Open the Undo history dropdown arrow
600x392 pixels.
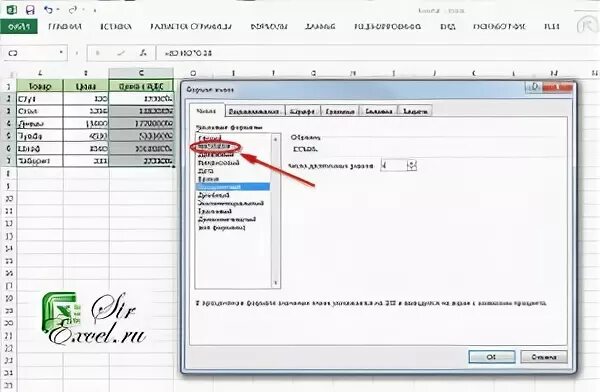(58, 10)
